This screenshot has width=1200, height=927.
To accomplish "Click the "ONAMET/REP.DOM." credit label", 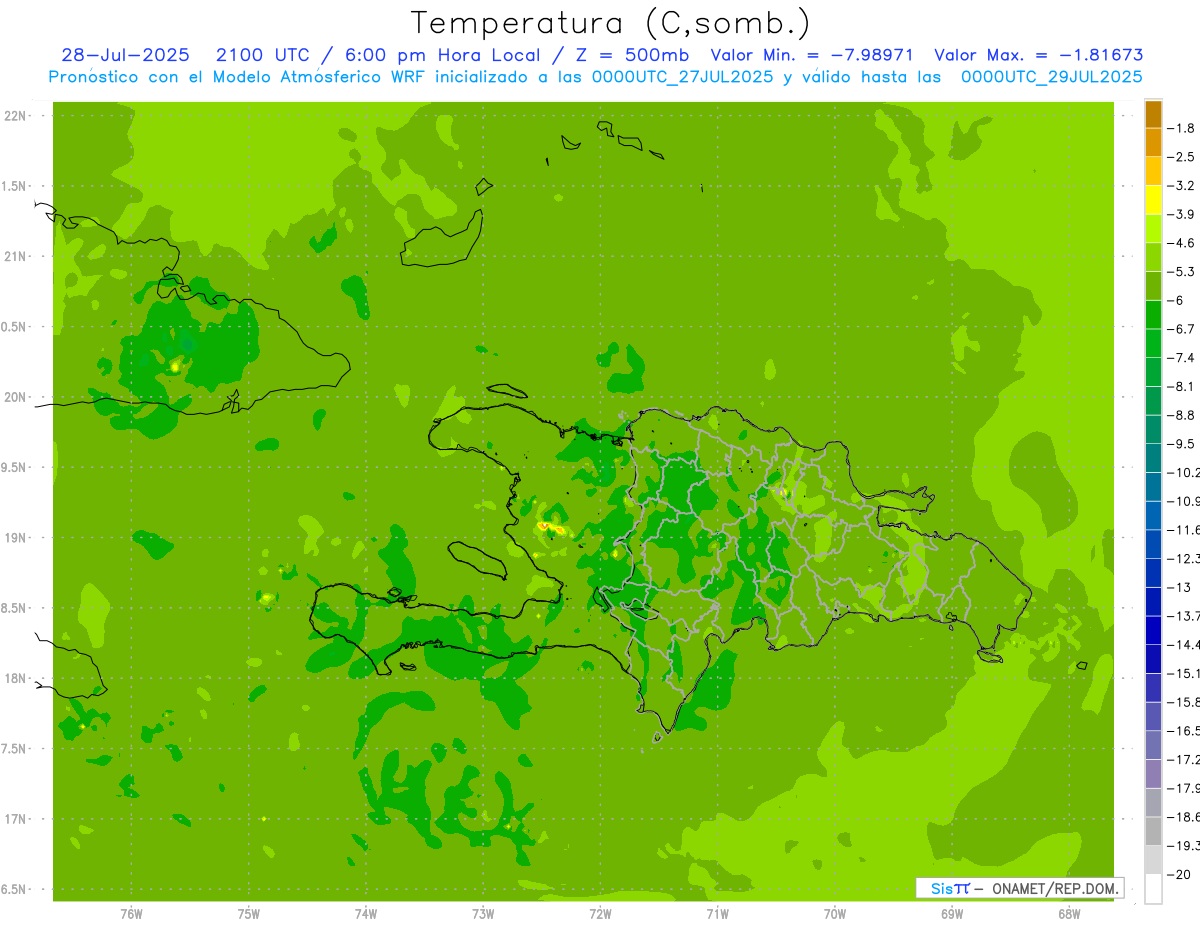I will (x=1054, y=888).
